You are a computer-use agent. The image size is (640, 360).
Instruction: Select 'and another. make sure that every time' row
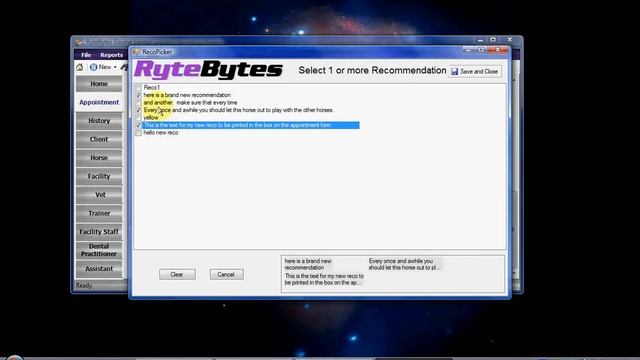pos(190,102)
